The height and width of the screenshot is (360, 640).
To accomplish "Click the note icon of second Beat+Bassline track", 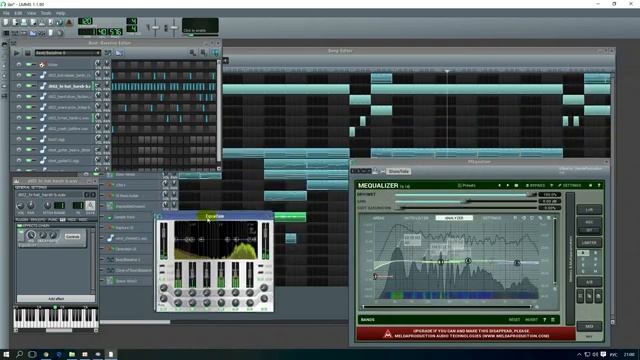I will click(43, 75).
